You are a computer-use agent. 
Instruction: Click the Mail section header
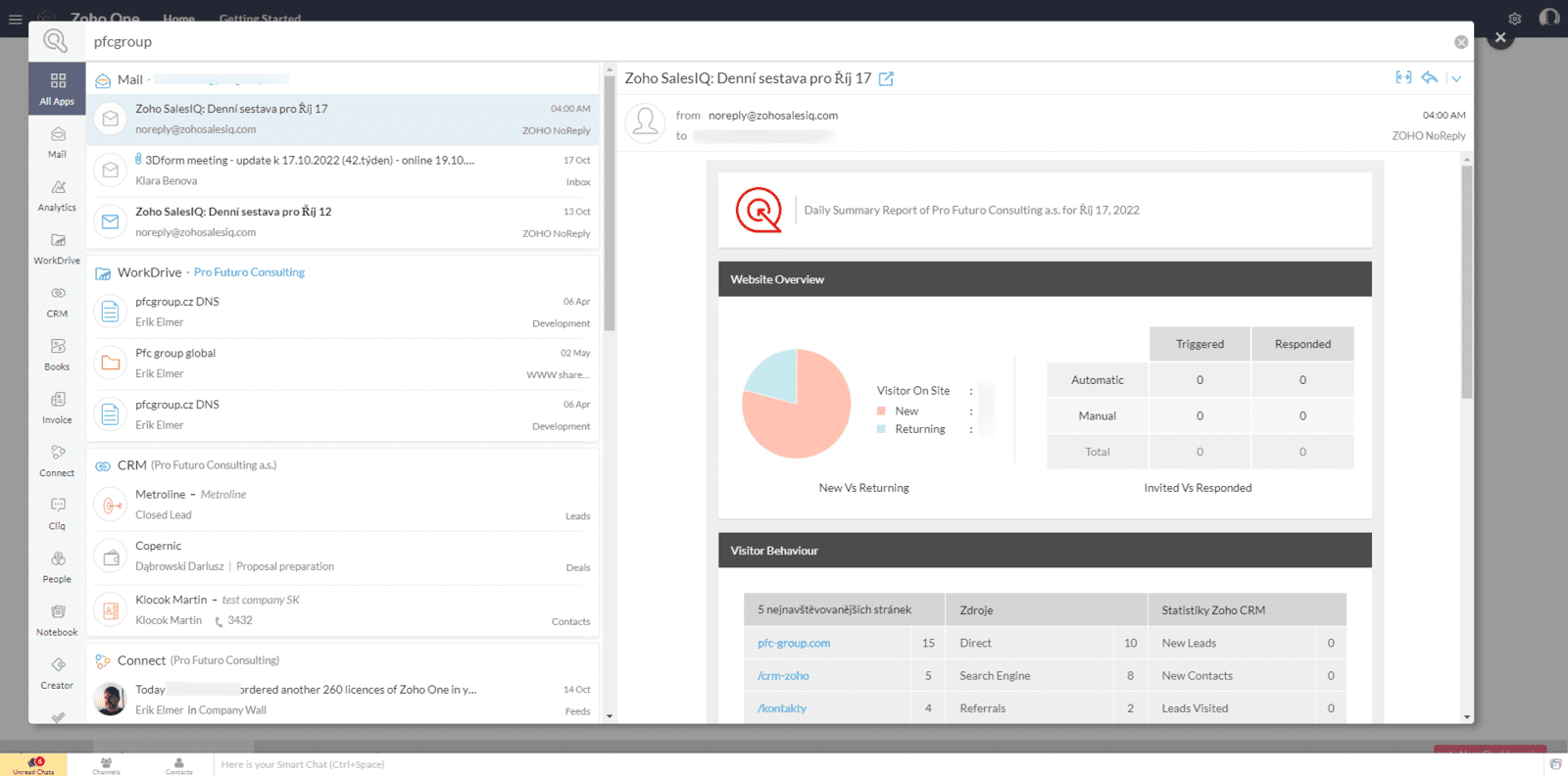(129, 79)
